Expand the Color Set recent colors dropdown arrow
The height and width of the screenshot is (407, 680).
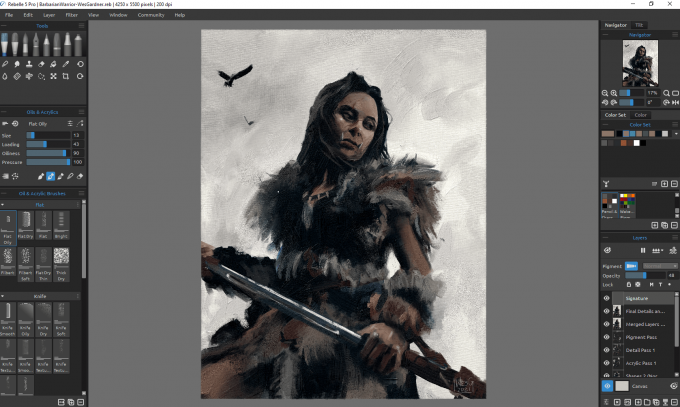[x=676, y=134]
